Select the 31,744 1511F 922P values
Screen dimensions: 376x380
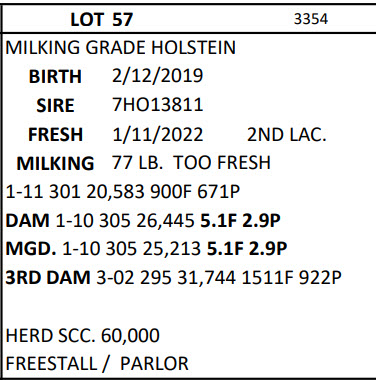pyautogui.click(x=259, y=278)
